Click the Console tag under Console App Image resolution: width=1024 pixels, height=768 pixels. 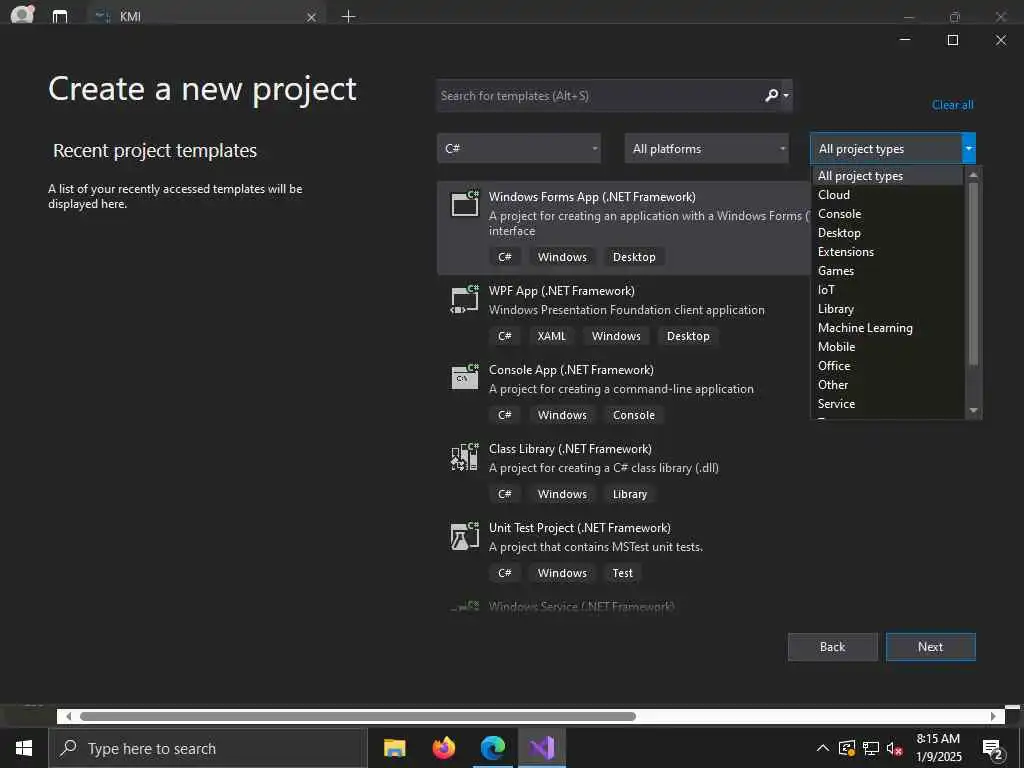pos(633,415)
